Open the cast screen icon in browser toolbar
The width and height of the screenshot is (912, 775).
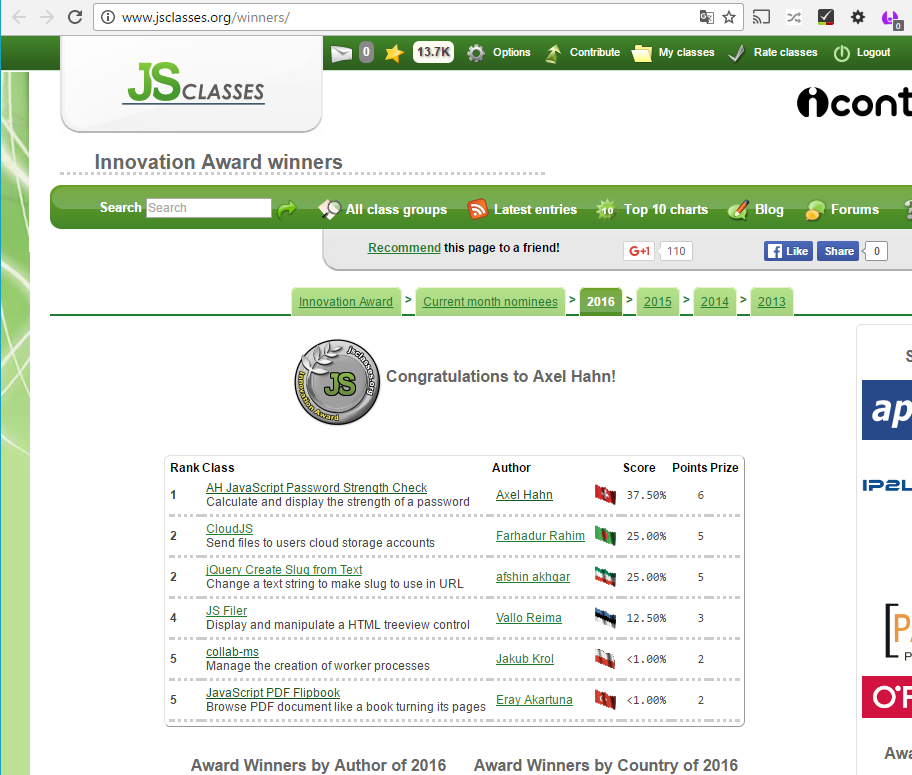pos(761,17)
